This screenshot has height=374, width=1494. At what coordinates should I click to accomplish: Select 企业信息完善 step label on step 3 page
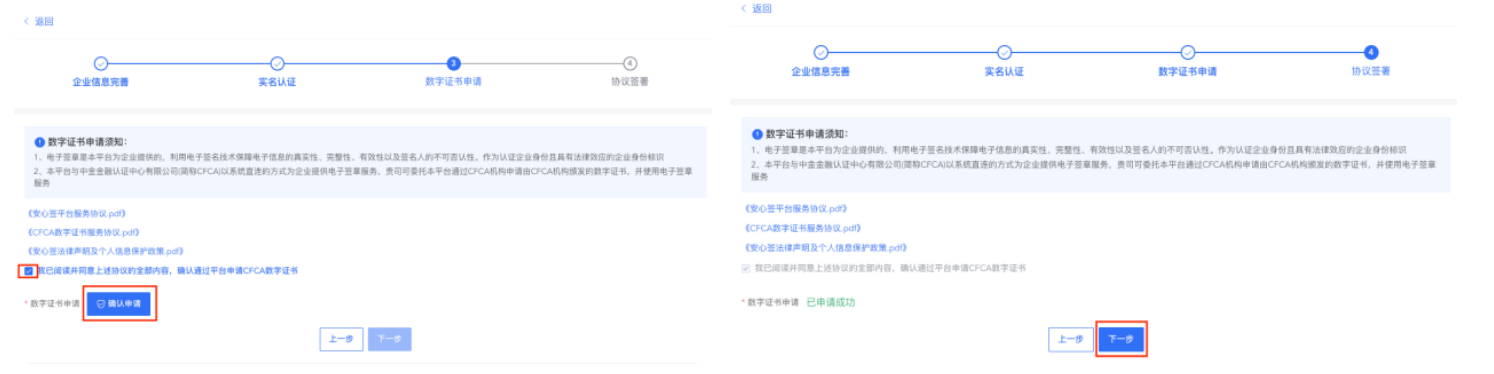click(101, 82)
